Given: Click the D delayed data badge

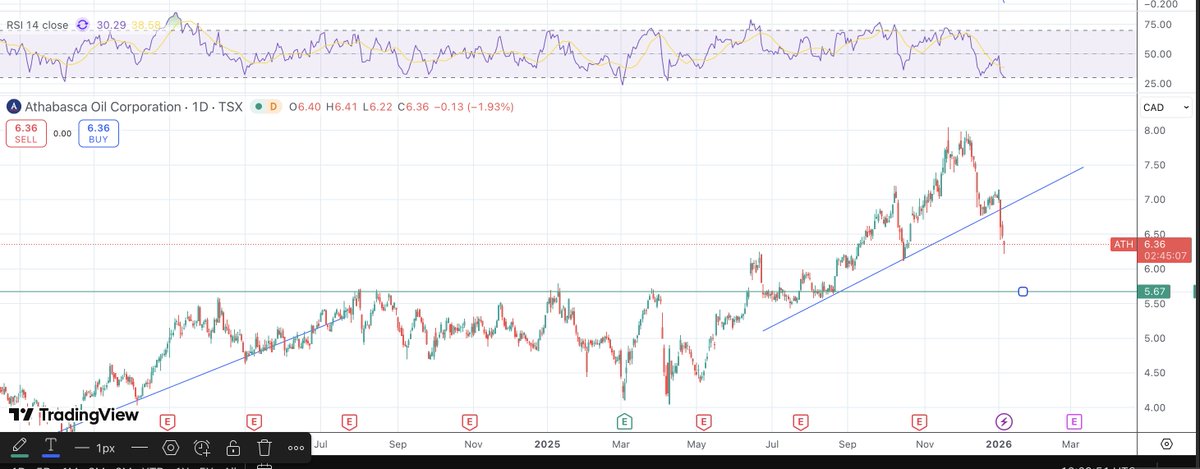Looking at the screenshot, I should pos(272,106).
